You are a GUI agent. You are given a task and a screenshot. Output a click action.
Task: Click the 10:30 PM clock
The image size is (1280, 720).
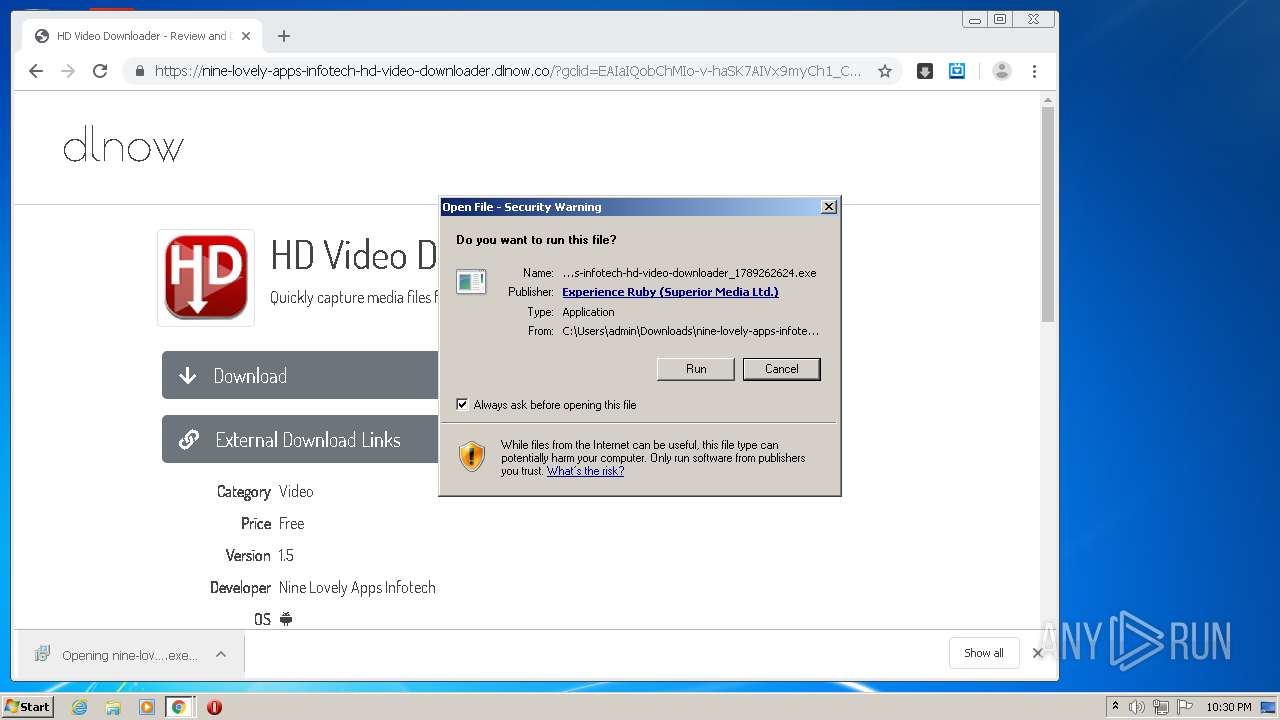tap(1229, 707)
